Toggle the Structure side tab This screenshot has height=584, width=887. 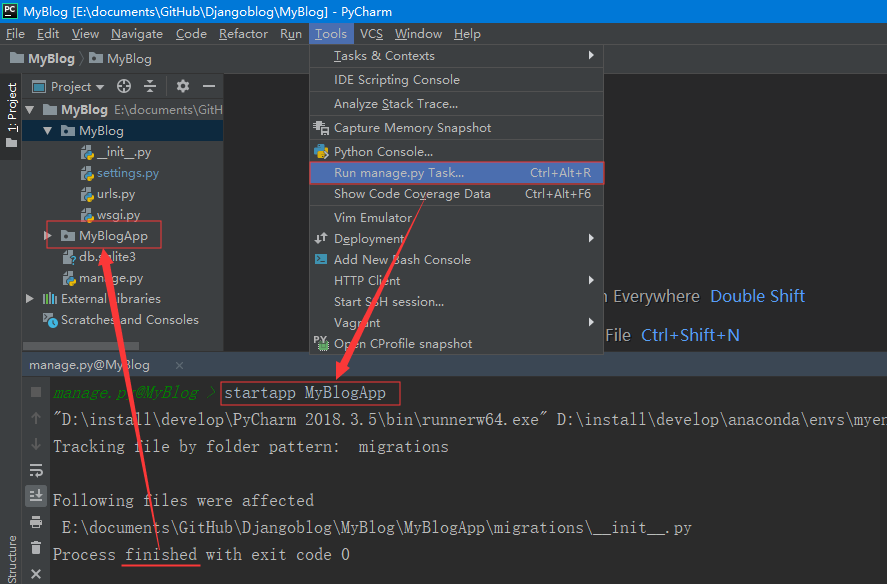11,559
